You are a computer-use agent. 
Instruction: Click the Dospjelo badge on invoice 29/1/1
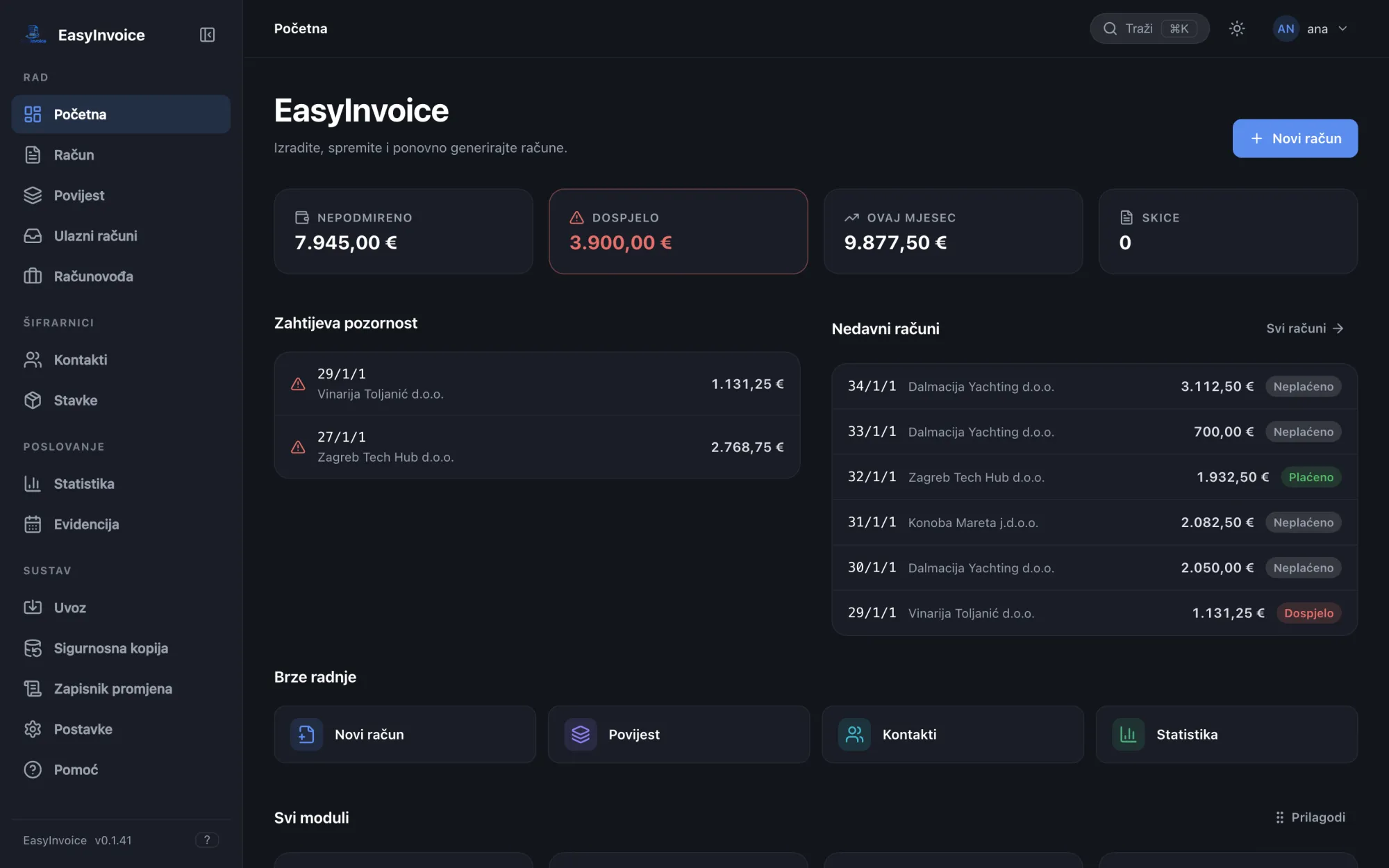click(1308, 613)
